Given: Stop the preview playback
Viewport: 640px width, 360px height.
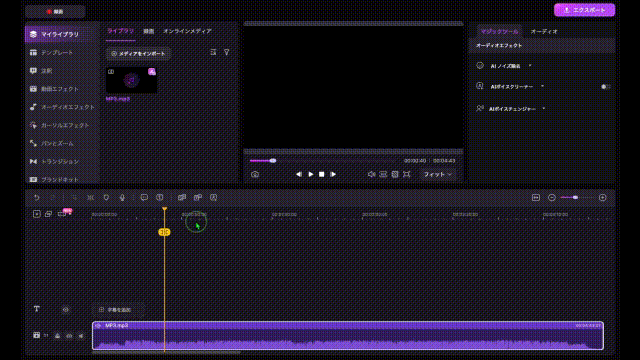Looking at the screenshot, I should (x=322, y=174).
